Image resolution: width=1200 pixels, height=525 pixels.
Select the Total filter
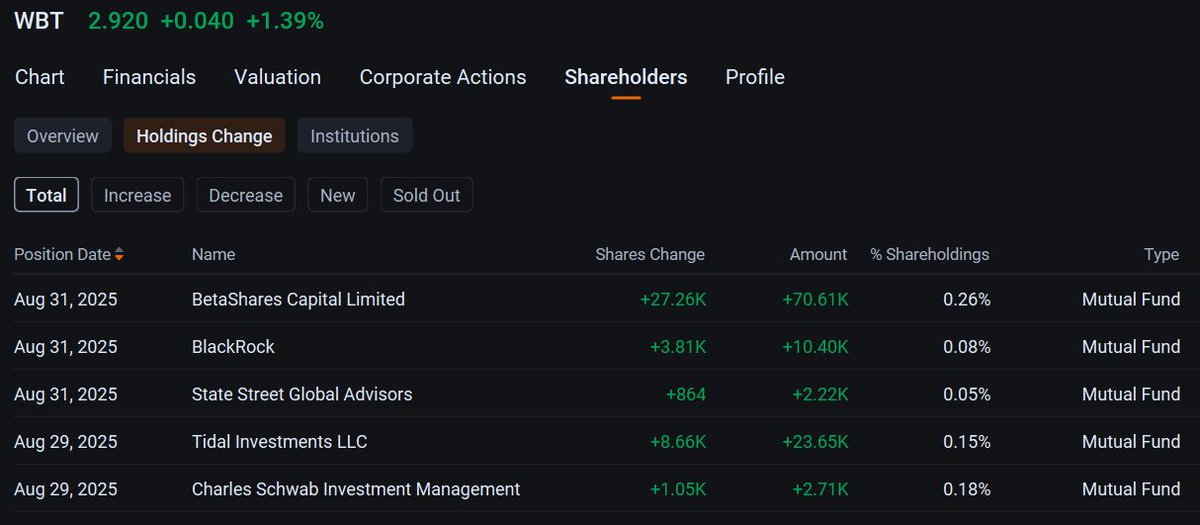(46, 195)
